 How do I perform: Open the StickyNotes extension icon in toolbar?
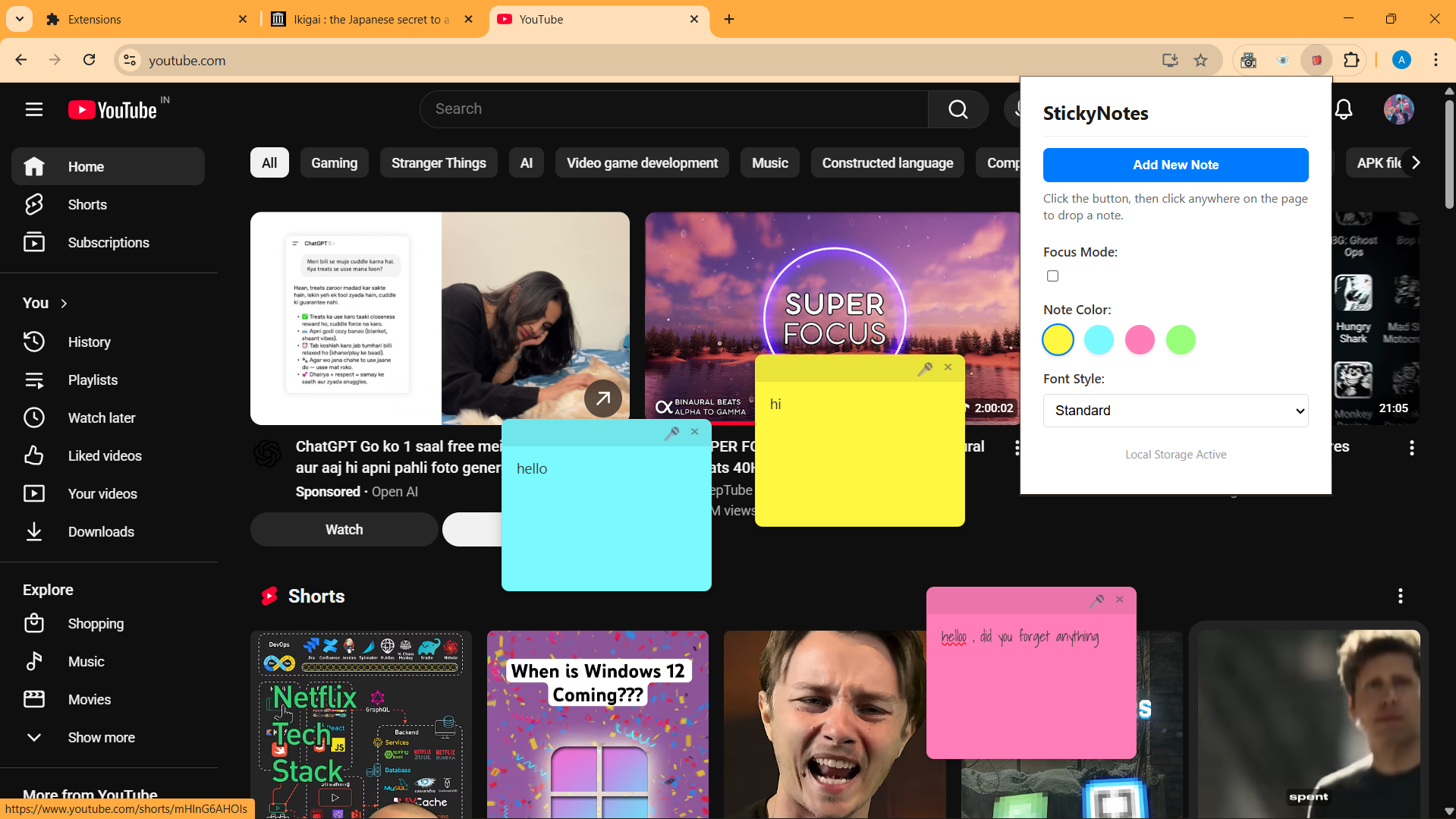[x=1317, y=61]
